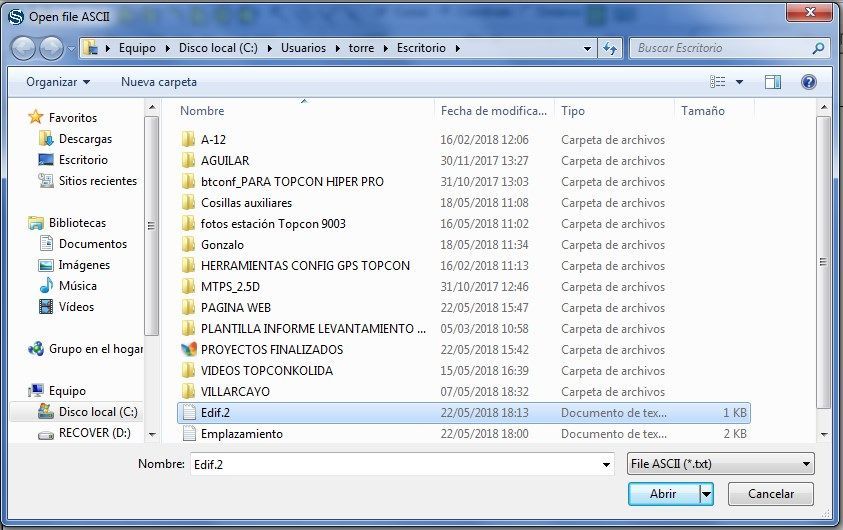This screenshot has height=530, width=843.
Task: Open the view options dropdown arrow
Action: pos(739,82)
